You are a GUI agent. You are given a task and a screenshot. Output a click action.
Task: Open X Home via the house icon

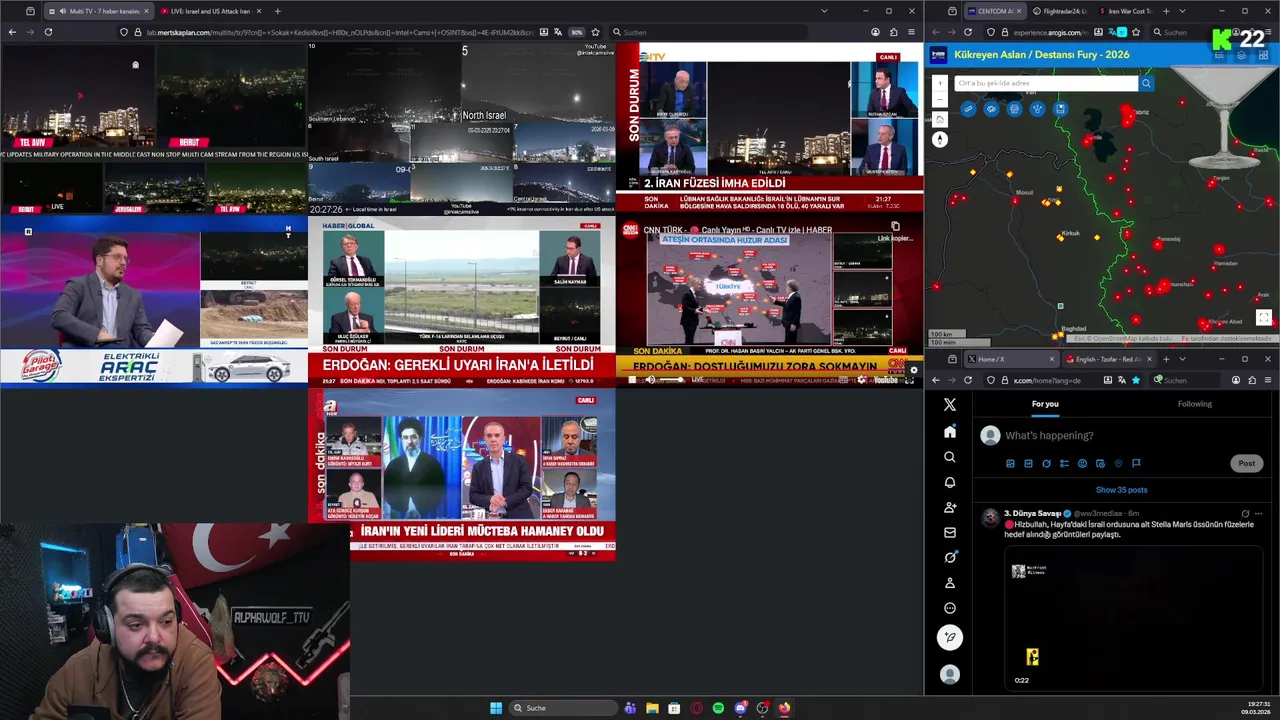click(x=950, y=432)
